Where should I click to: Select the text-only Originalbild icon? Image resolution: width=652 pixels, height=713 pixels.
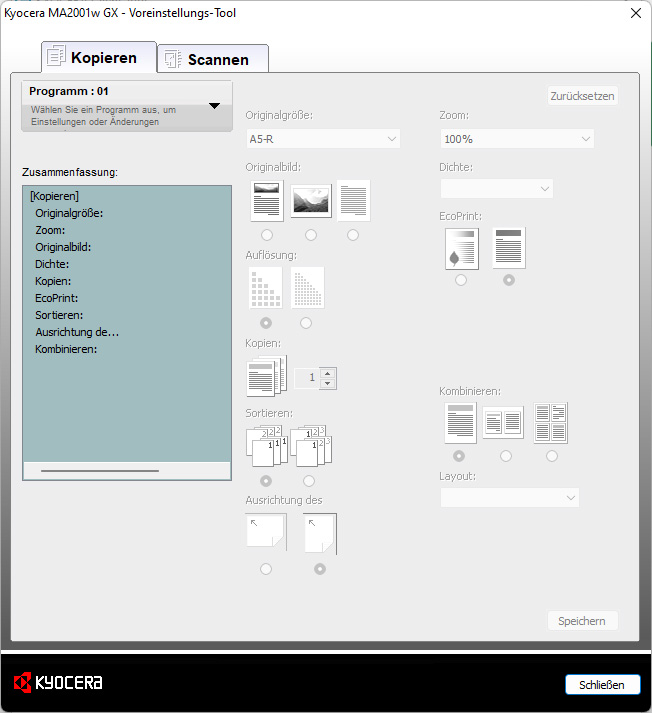pos(353,201)
